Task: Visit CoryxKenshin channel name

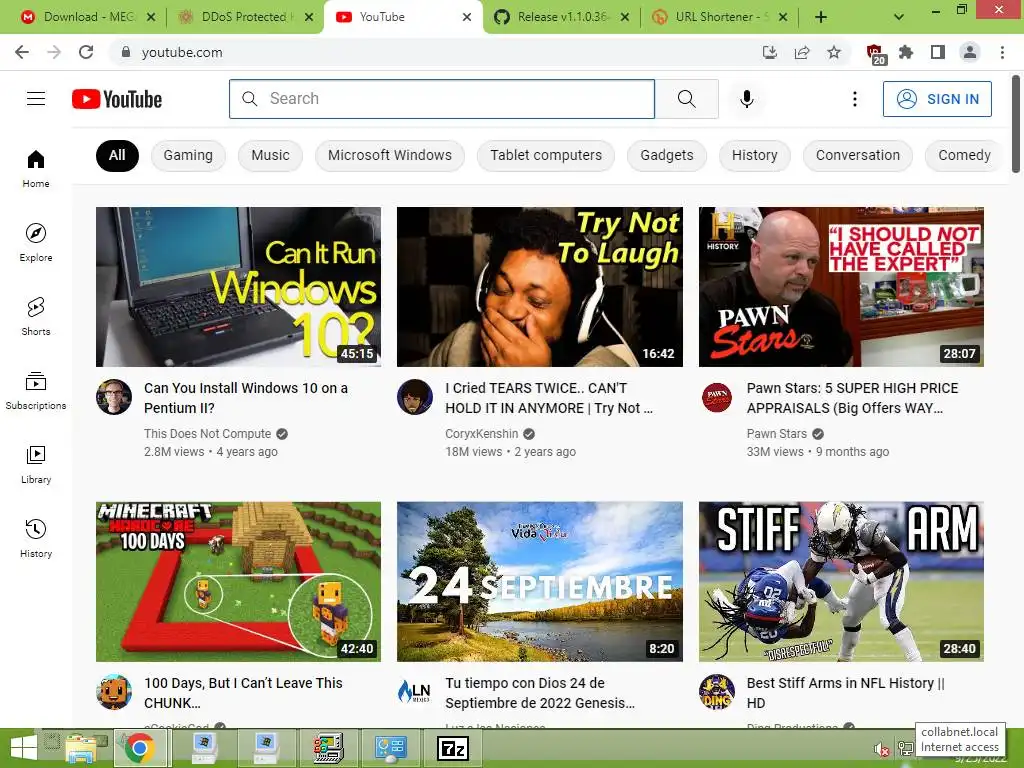Action: tap(481, 434)
